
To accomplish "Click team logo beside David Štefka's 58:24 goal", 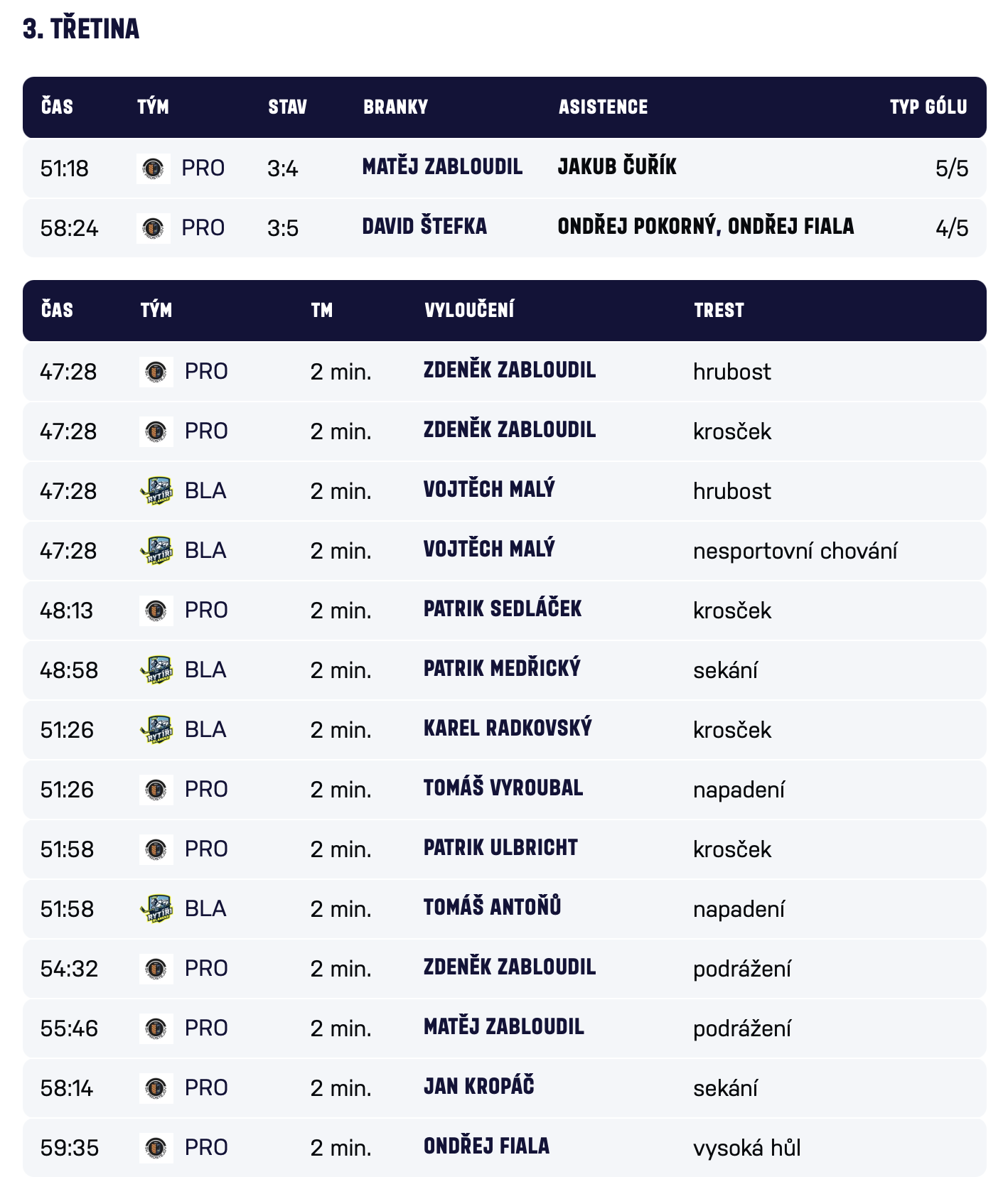I will tap(154, 228).
